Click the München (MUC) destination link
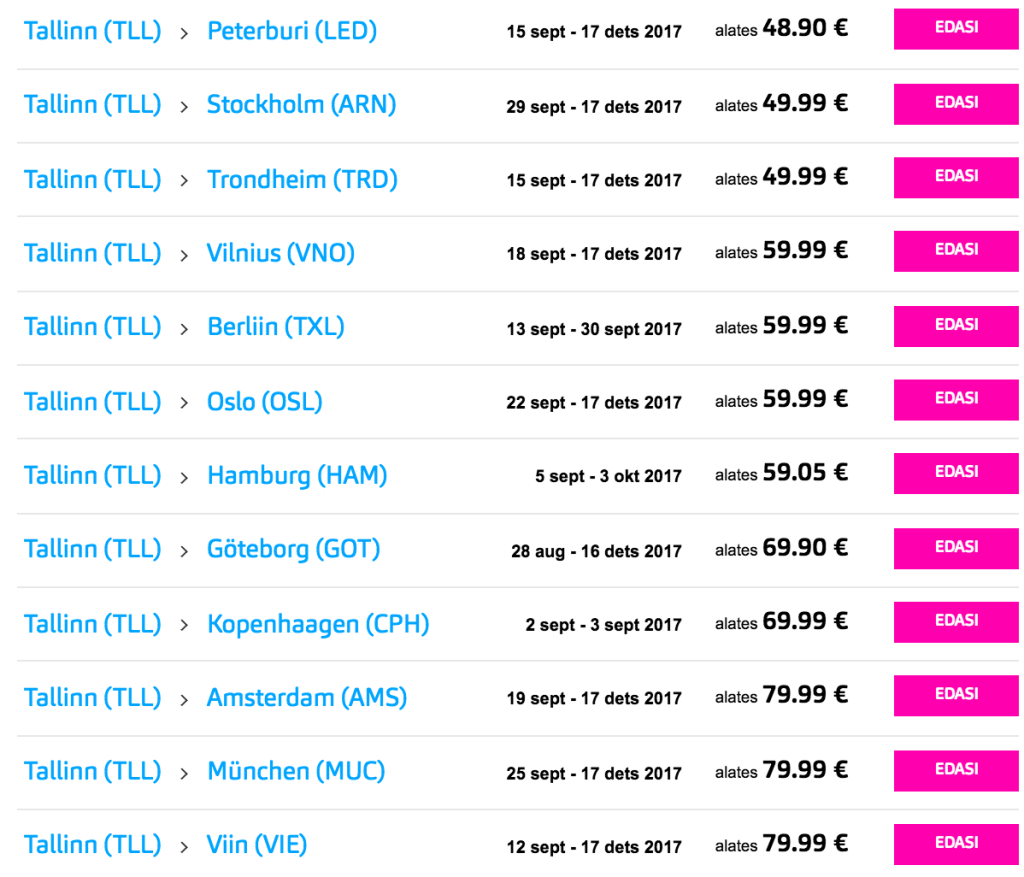 [x=296, y=771]
